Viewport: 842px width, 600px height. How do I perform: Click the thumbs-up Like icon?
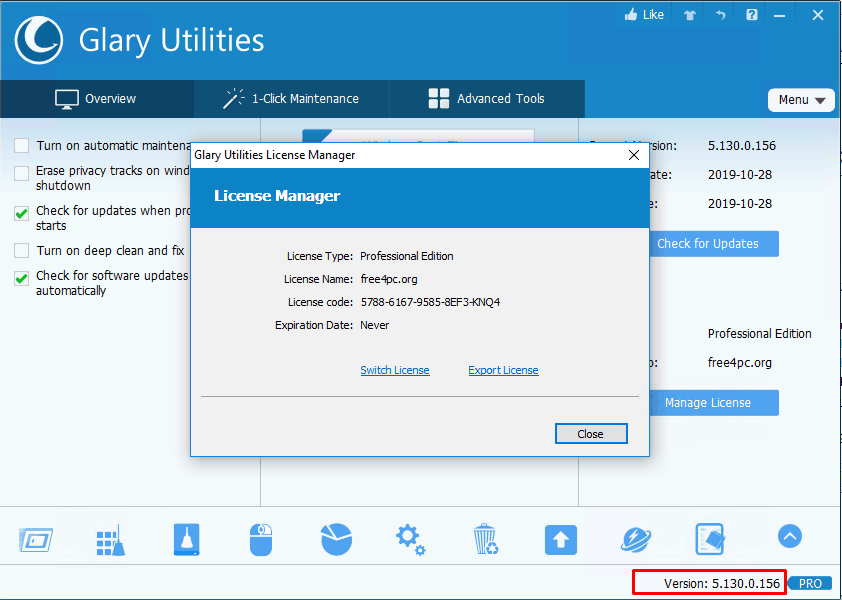[631, 15]
